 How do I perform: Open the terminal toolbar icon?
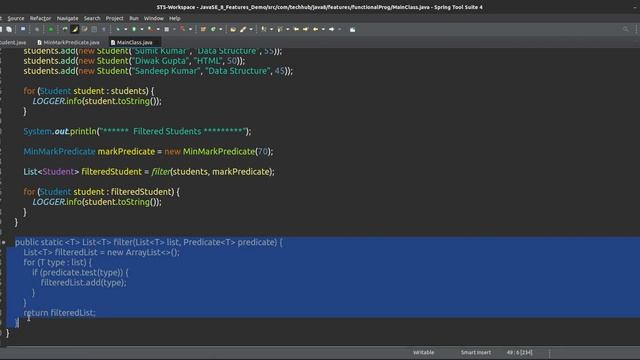[23, 29]
